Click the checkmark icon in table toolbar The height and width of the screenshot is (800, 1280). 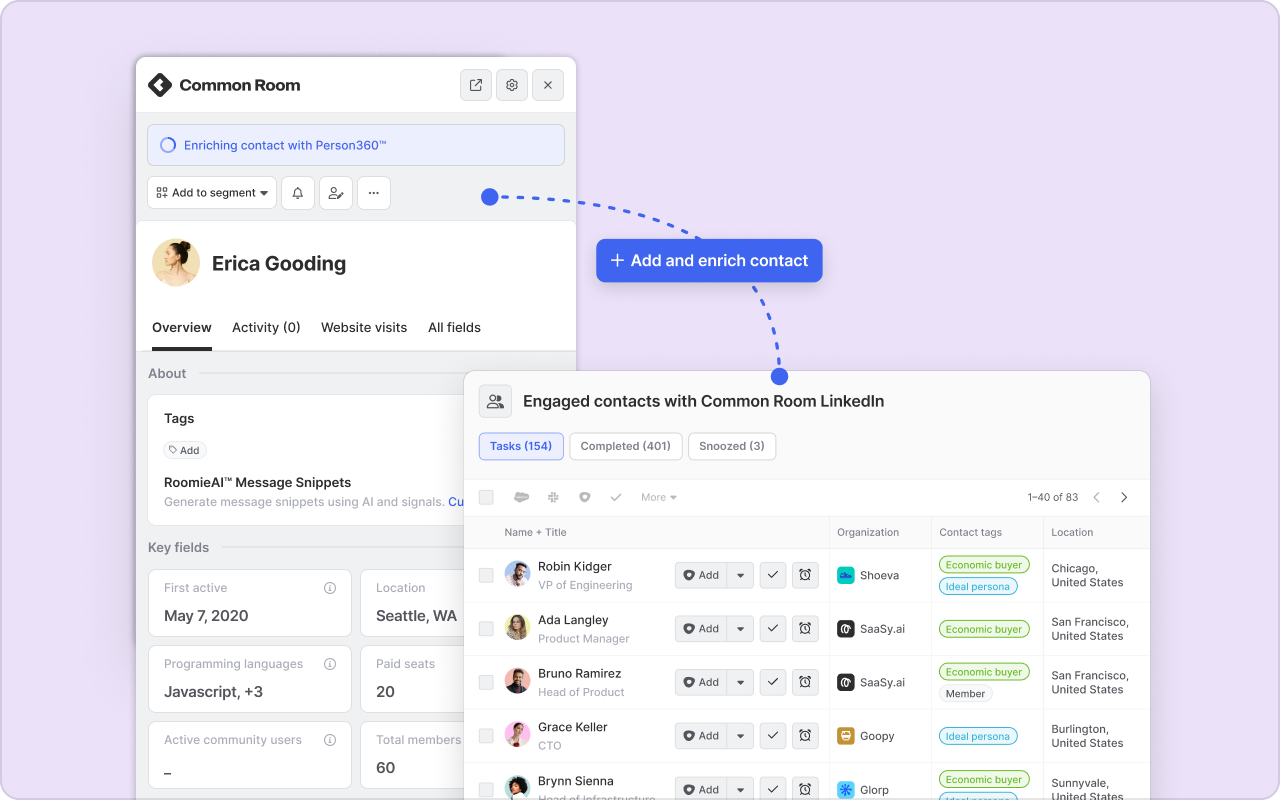click(x=616, y=497)
